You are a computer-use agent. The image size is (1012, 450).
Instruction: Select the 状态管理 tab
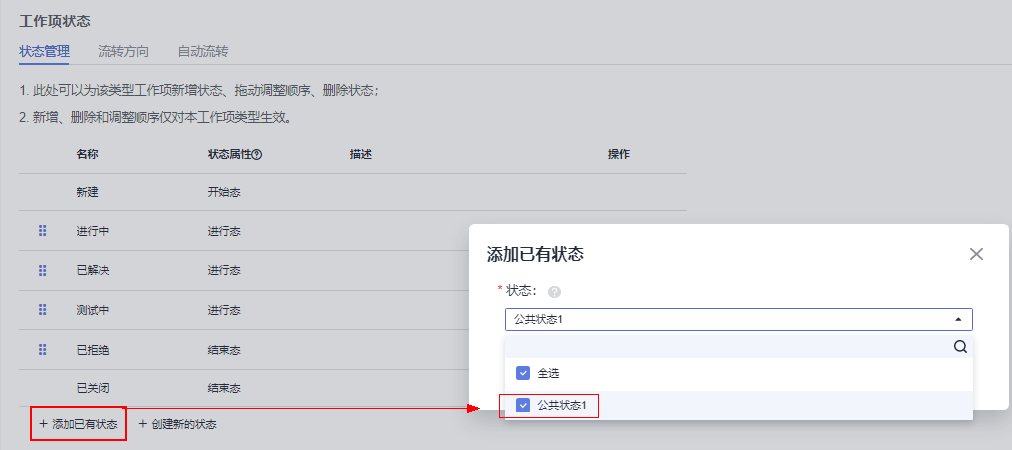[44, 51]
